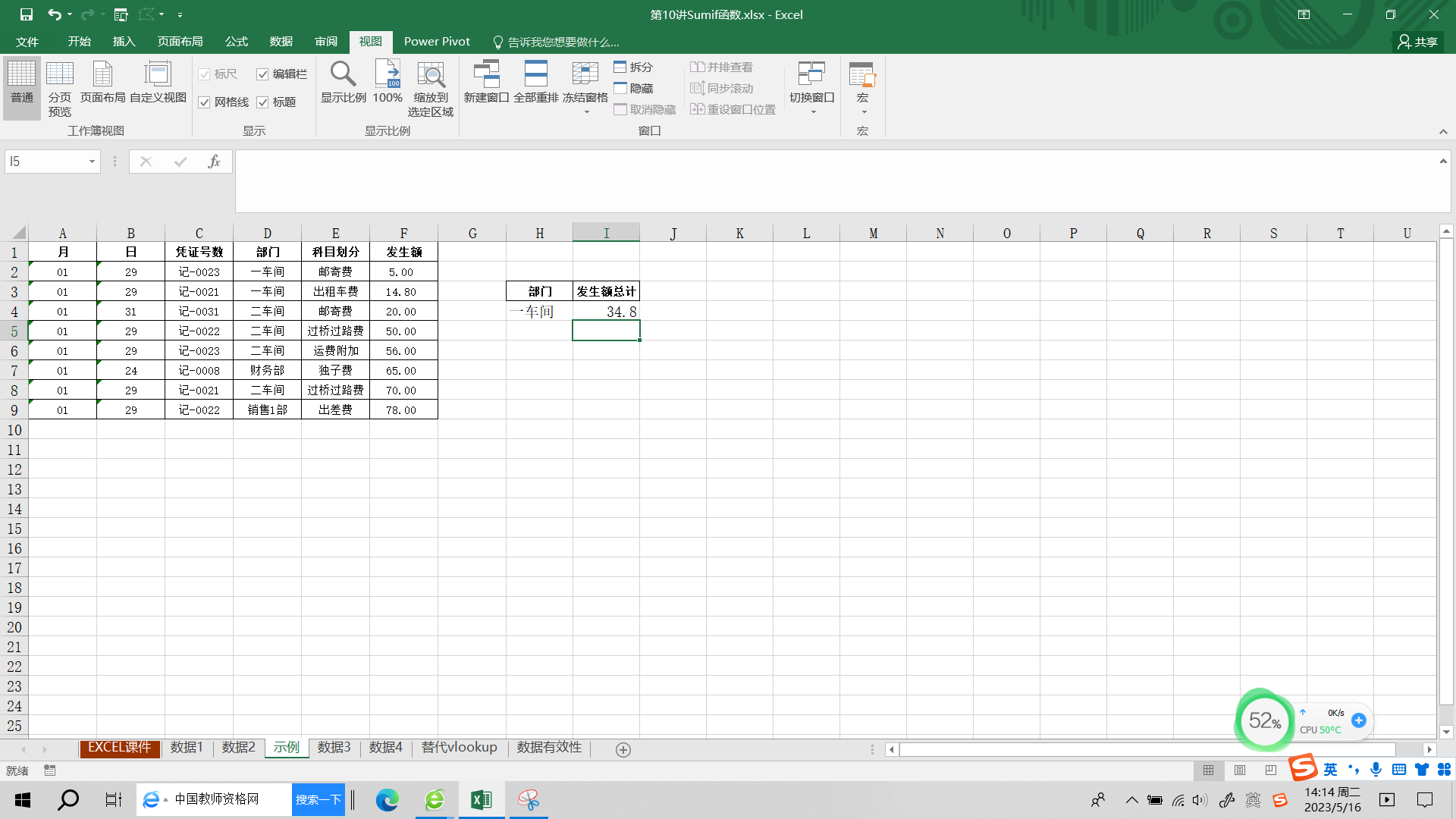Click the taskbar search magnifier icon
The image size is (1456, 819).
pyautogui.click(x=68, y=800)
